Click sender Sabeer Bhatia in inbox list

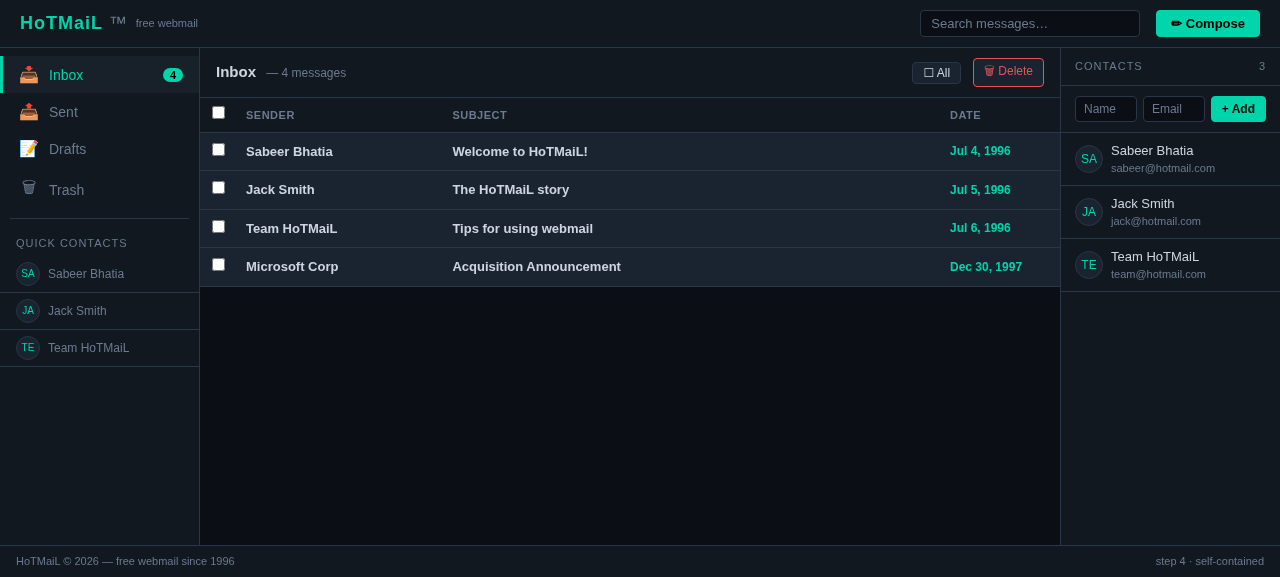290,152
